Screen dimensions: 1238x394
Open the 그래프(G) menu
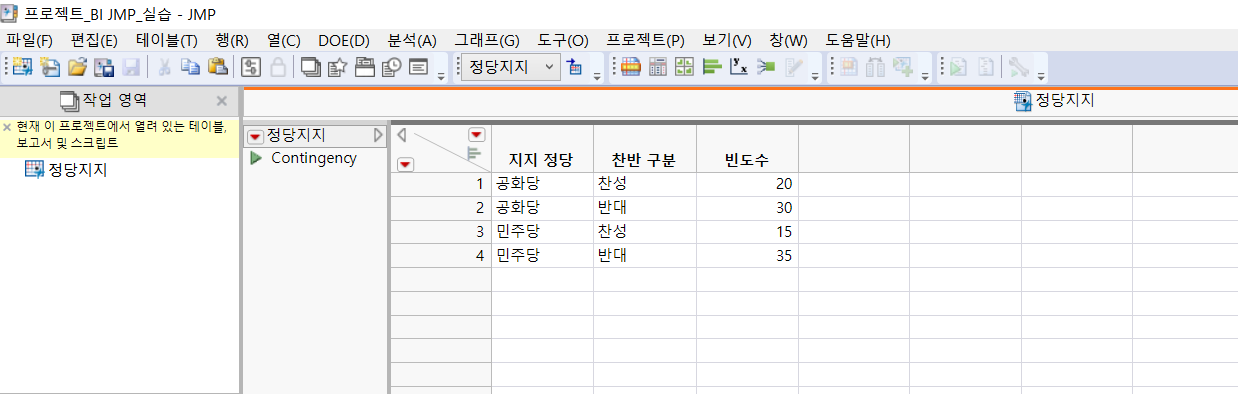click(487, 41)
